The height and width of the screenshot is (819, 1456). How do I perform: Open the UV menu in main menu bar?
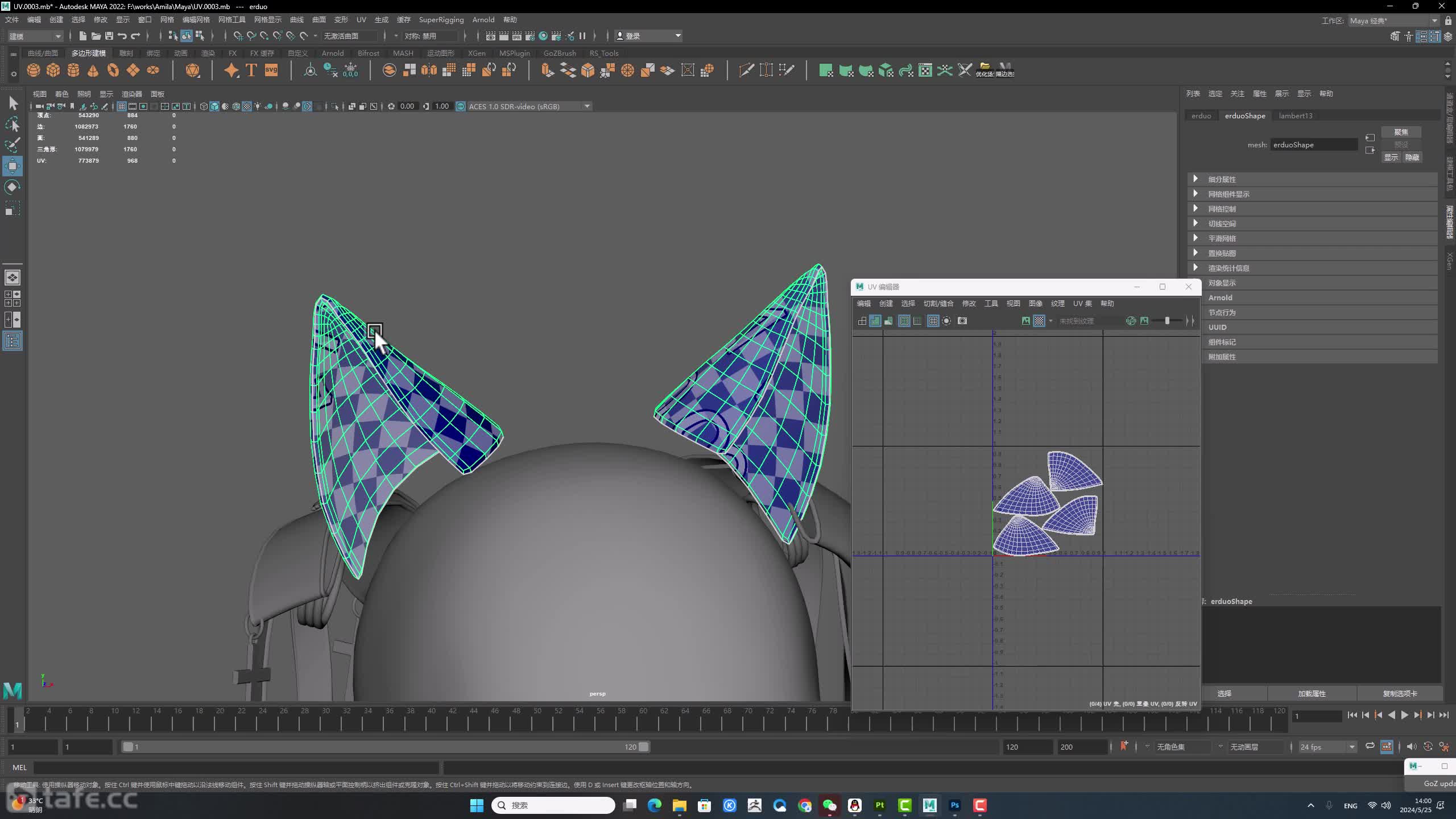[x=361, y=19]
